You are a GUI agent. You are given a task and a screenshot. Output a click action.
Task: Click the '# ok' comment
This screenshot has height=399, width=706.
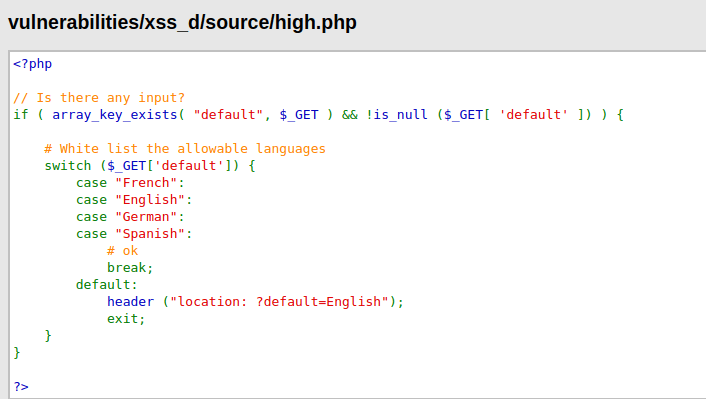pos(122,251)
